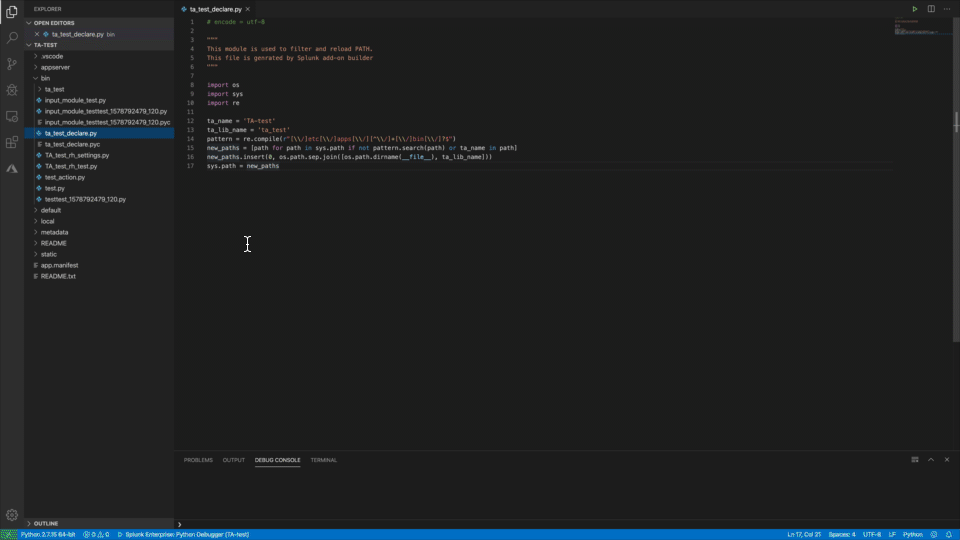Open the Extensions view
Screen dimensions: 960x540
(12, 142)
